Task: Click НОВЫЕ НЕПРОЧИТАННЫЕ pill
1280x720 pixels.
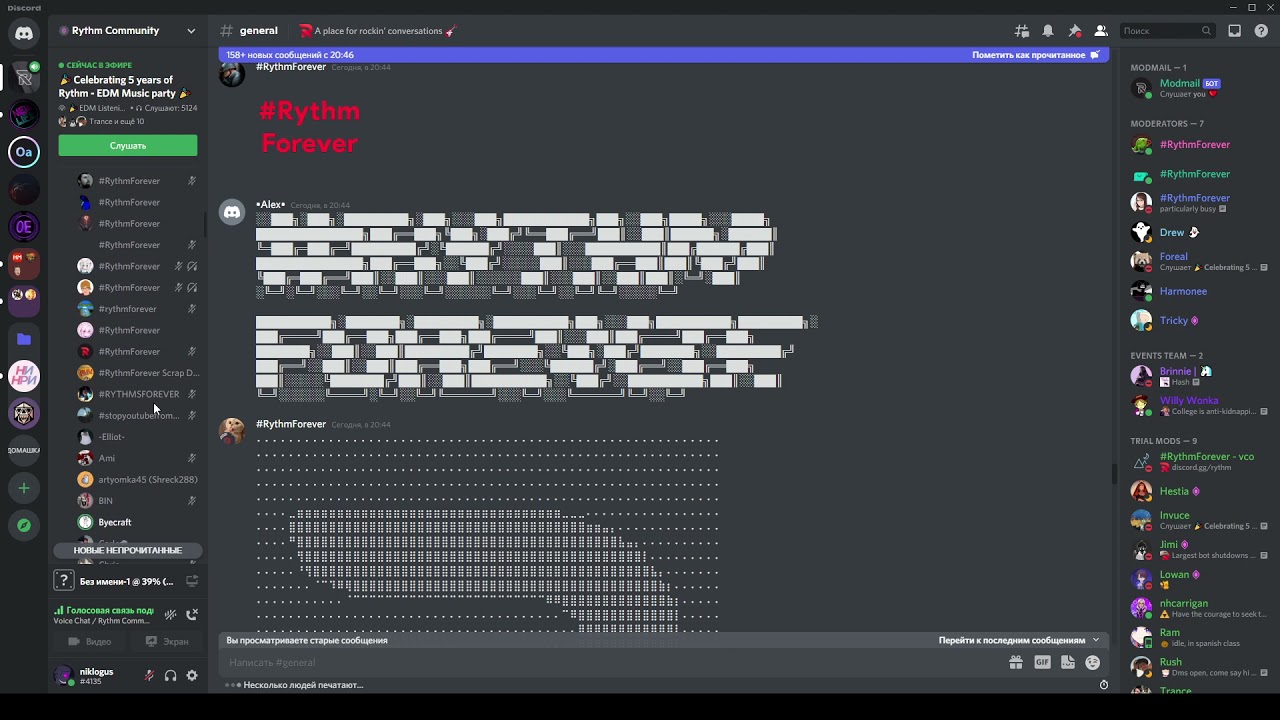Action: (128, 550)
